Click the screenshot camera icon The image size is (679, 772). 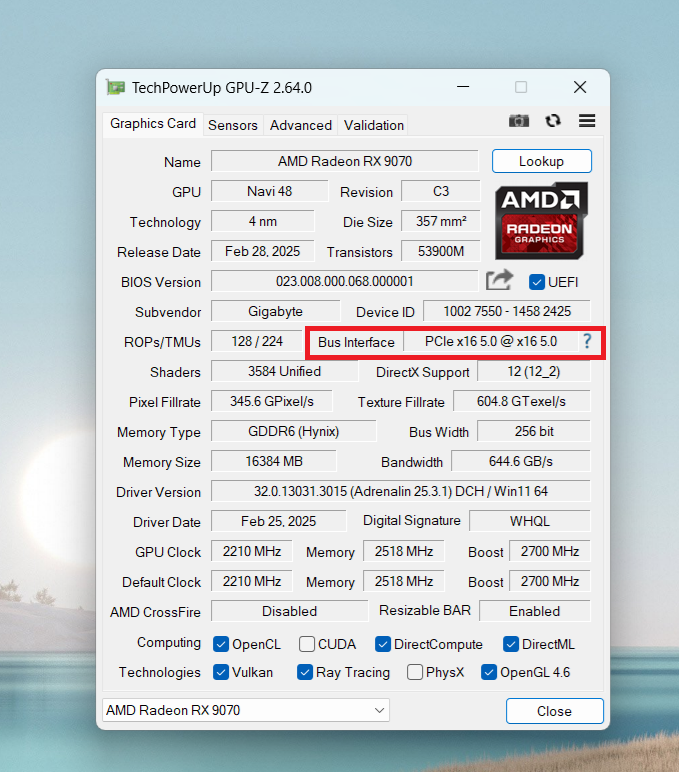(518, 121)
